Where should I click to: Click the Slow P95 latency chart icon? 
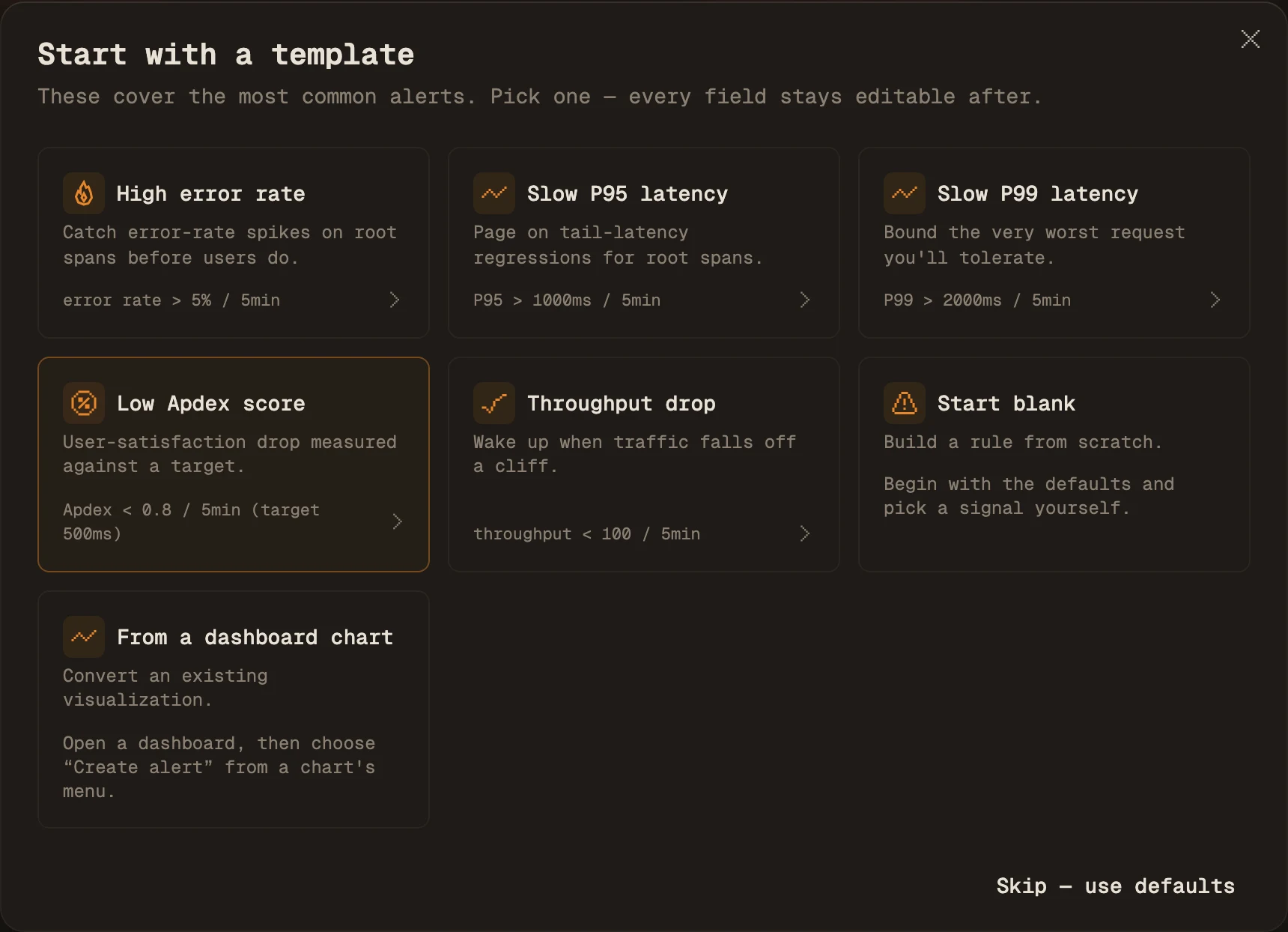(x=494, y=193)
